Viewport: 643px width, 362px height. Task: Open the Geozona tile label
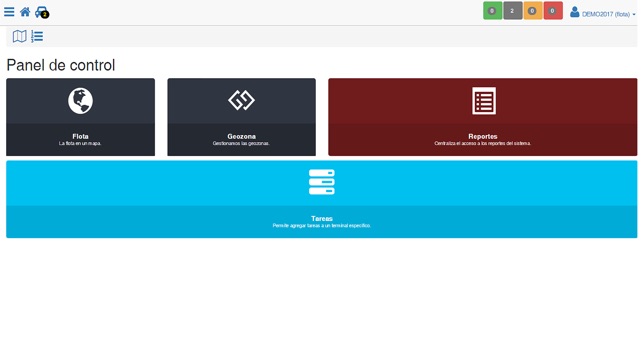242,136
